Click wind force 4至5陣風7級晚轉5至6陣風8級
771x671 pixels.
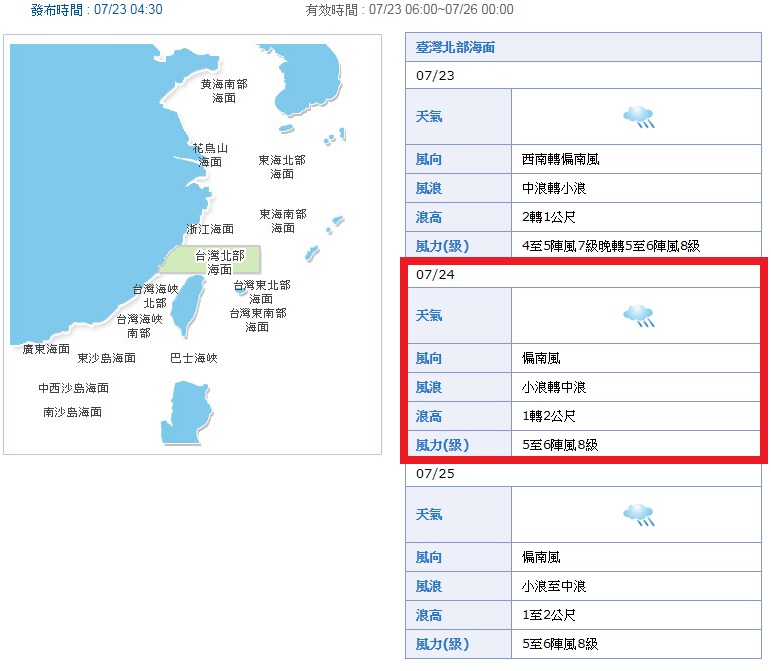[611, 246]
